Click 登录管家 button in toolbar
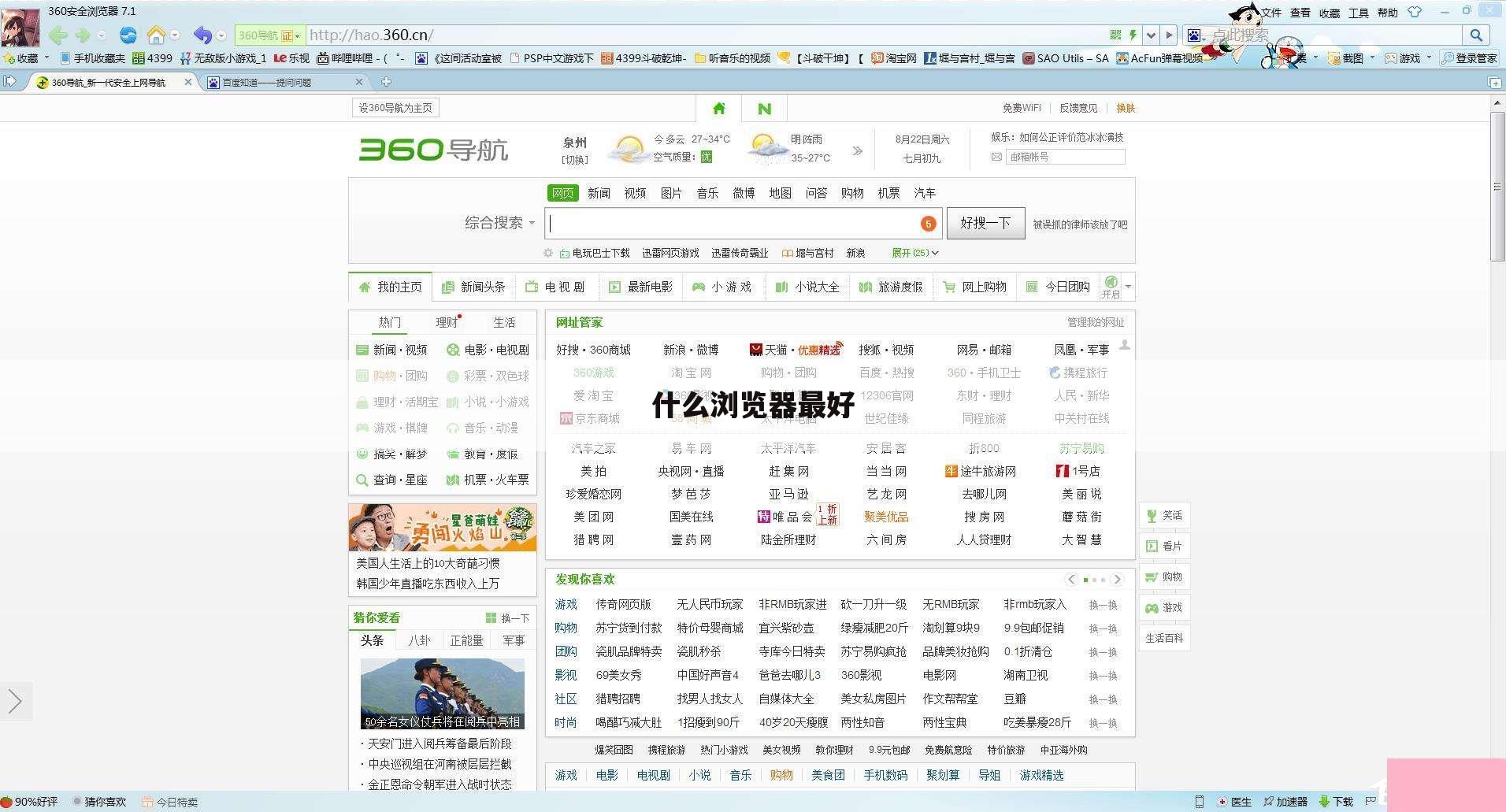 pyautogui.click(x=1470, y=57)
